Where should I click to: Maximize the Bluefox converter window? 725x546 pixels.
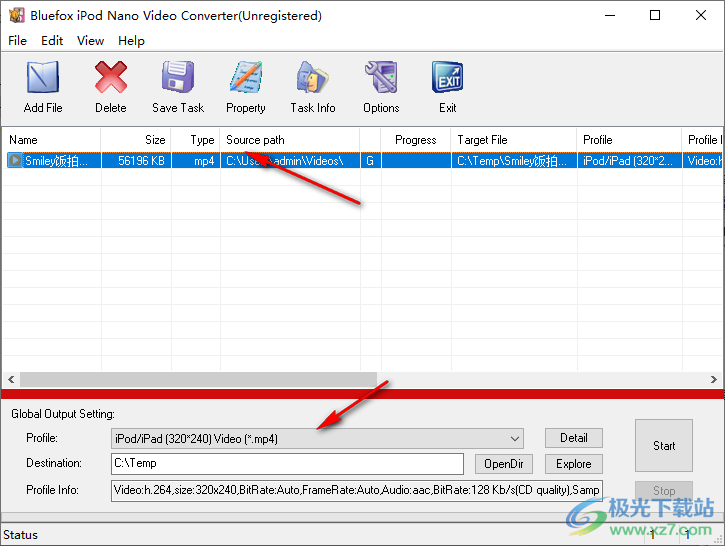coord(655,15)
